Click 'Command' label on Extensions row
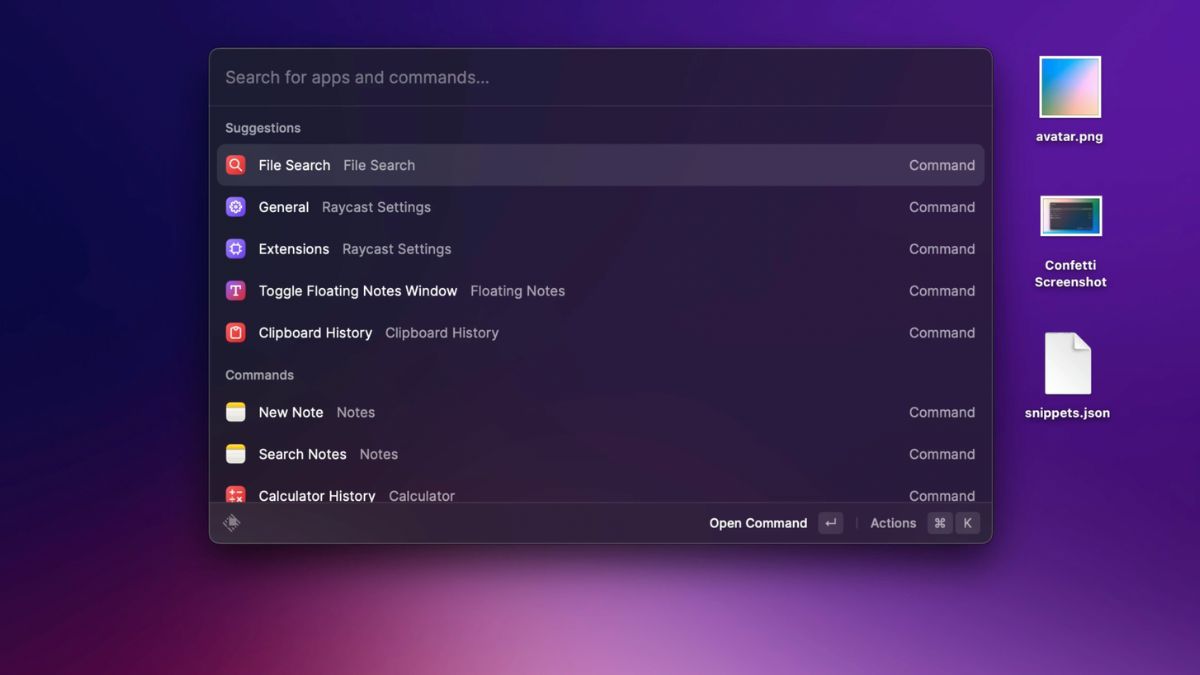 tap(942, 249)
